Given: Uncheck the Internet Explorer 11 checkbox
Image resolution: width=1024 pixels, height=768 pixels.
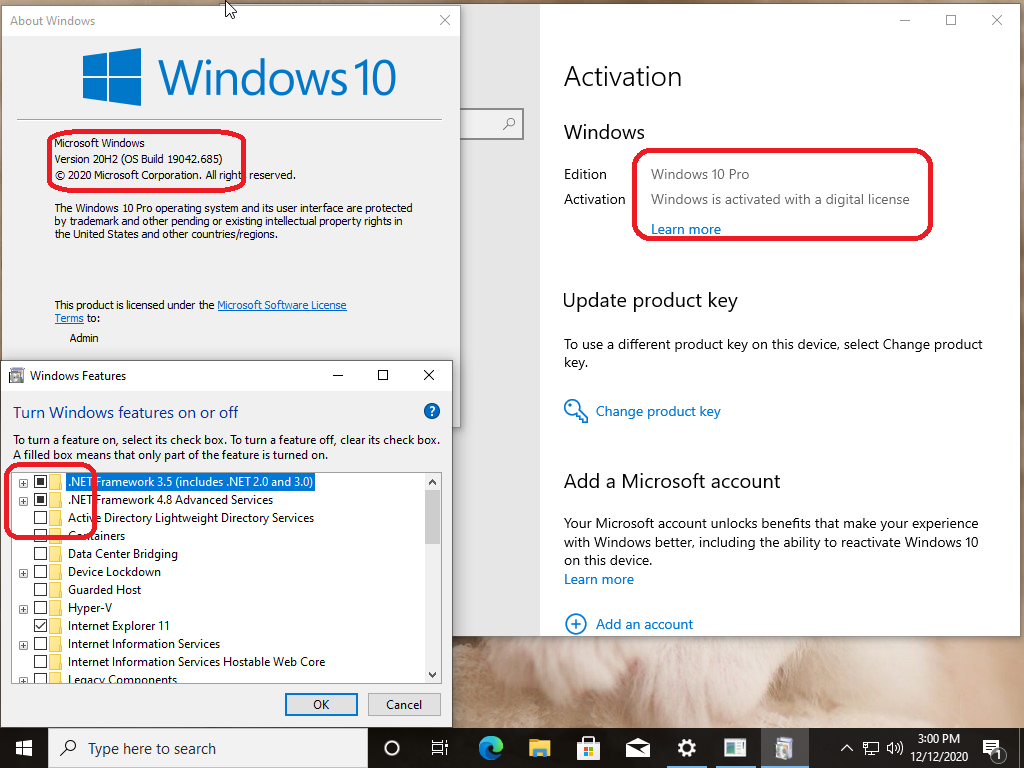Looking at the screenshot, I should pyautogui.click(x=40, y=626).
